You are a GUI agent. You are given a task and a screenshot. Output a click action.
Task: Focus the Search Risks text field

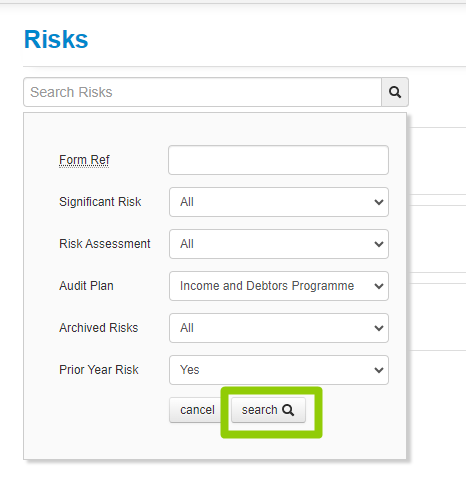coord(202,92)
